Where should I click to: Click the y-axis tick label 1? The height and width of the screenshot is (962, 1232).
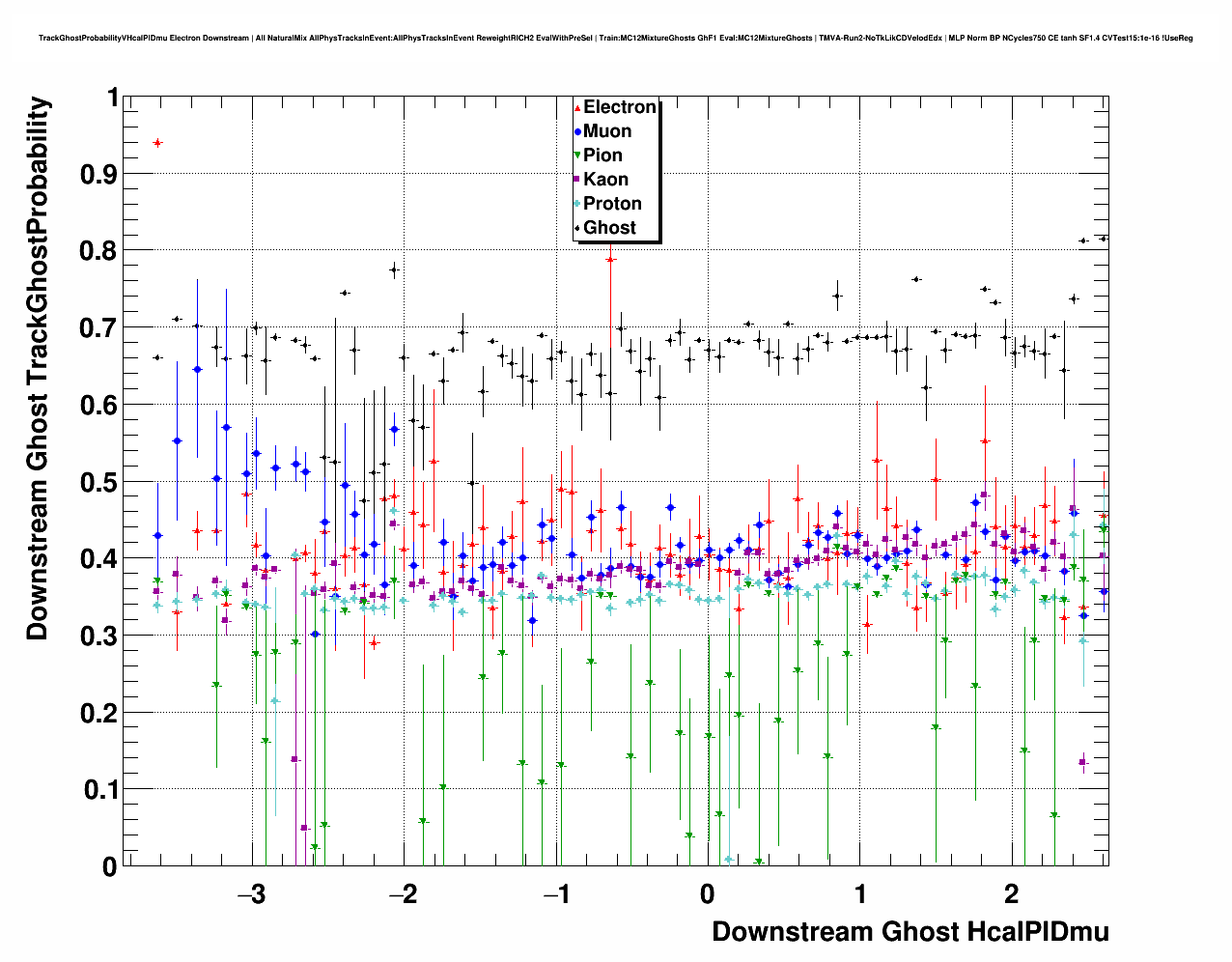113,98
